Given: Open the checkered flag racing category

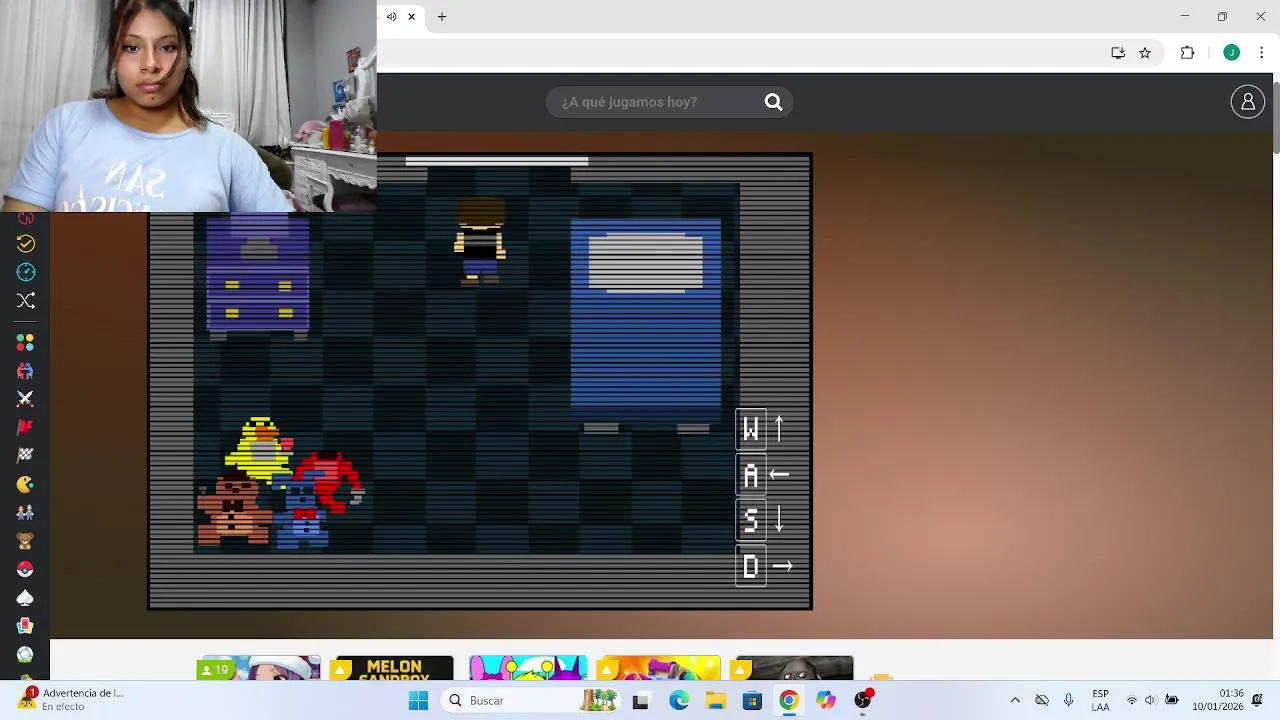Looking at the screenshot, I should point(26,455).
